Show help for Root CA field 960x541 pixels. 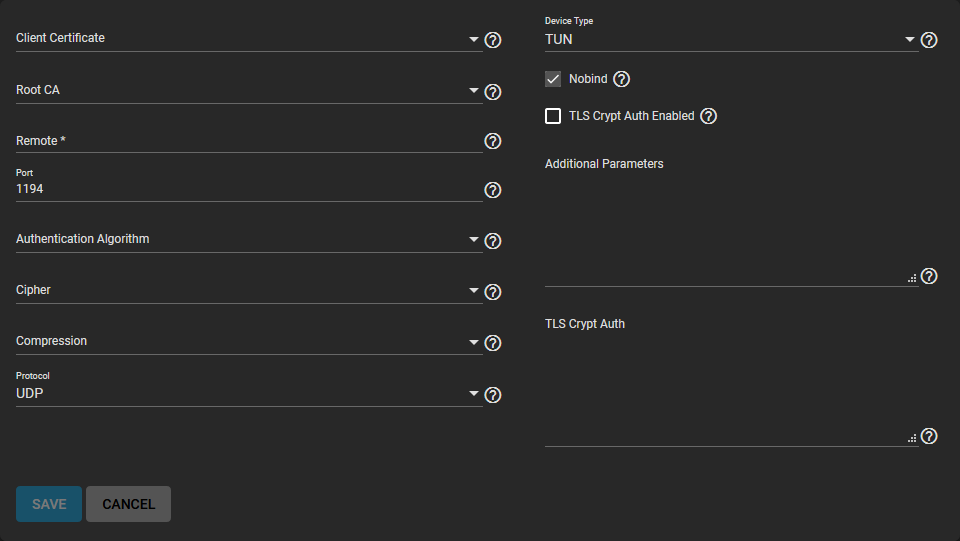pyautogui.click(x=492, y=92)
